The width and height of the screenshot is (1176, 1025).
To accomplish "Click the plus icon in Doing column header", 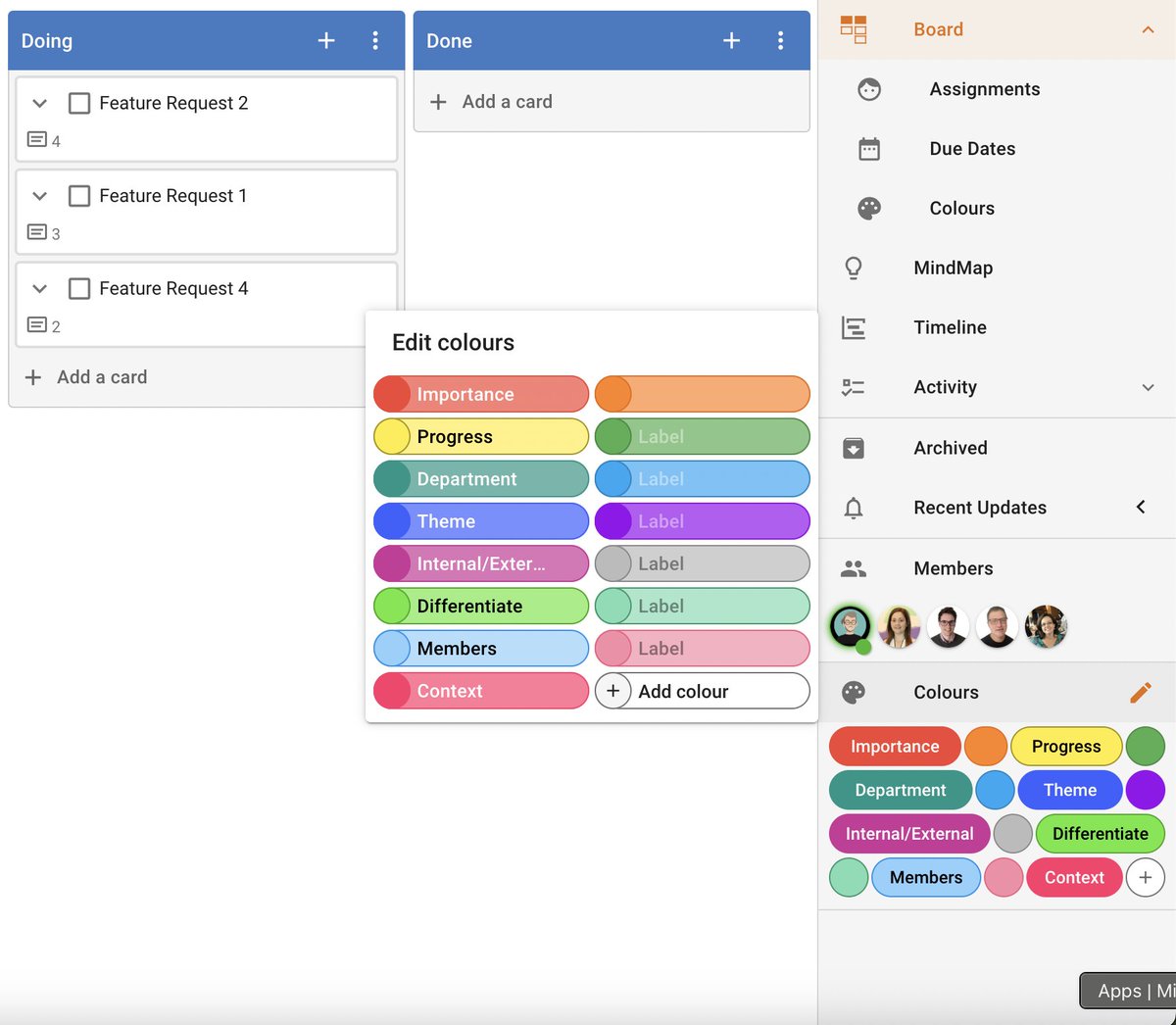I will coord(326,40).
